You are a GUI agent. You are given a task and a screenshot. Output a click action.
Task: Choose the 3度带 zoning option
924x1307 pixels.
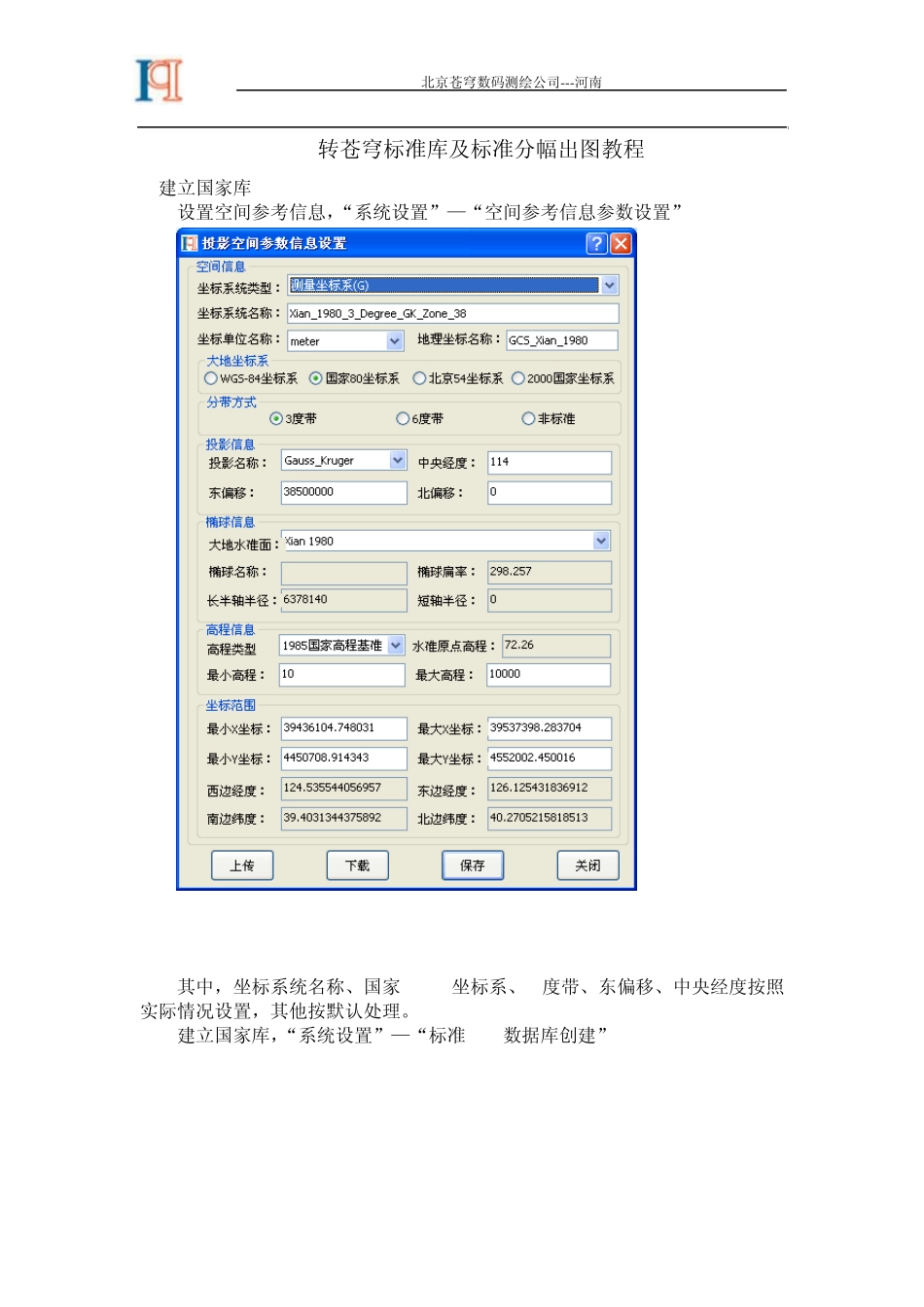pyautogui.click(x=276, y=418)
